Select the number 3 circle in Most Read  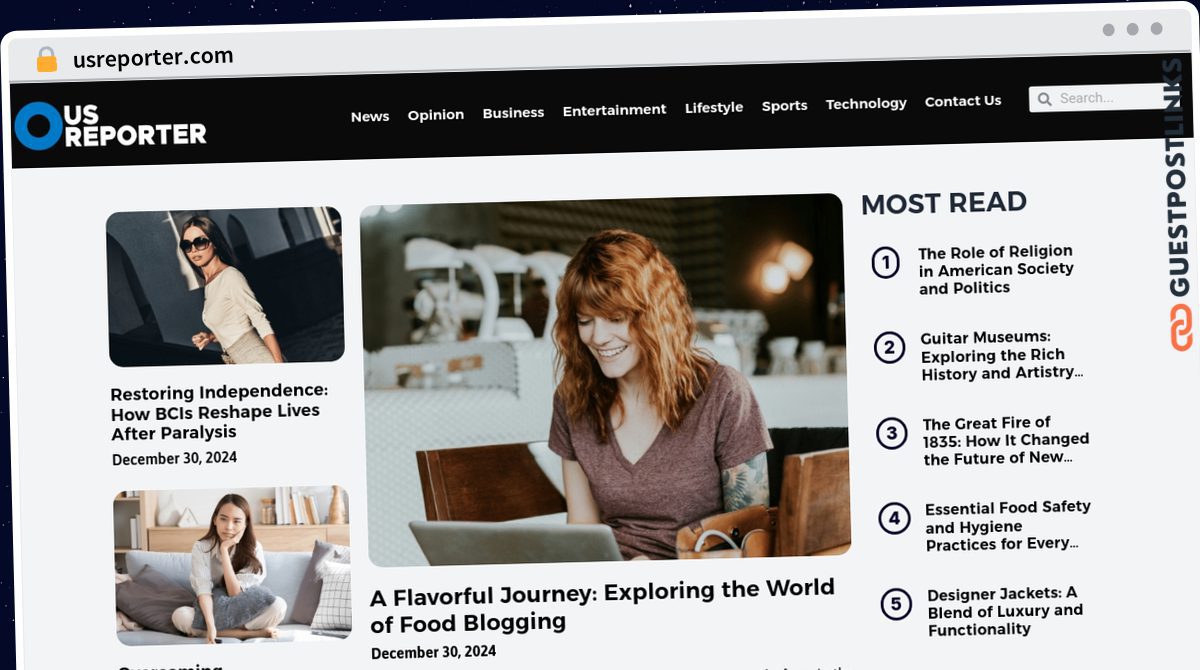892,434
